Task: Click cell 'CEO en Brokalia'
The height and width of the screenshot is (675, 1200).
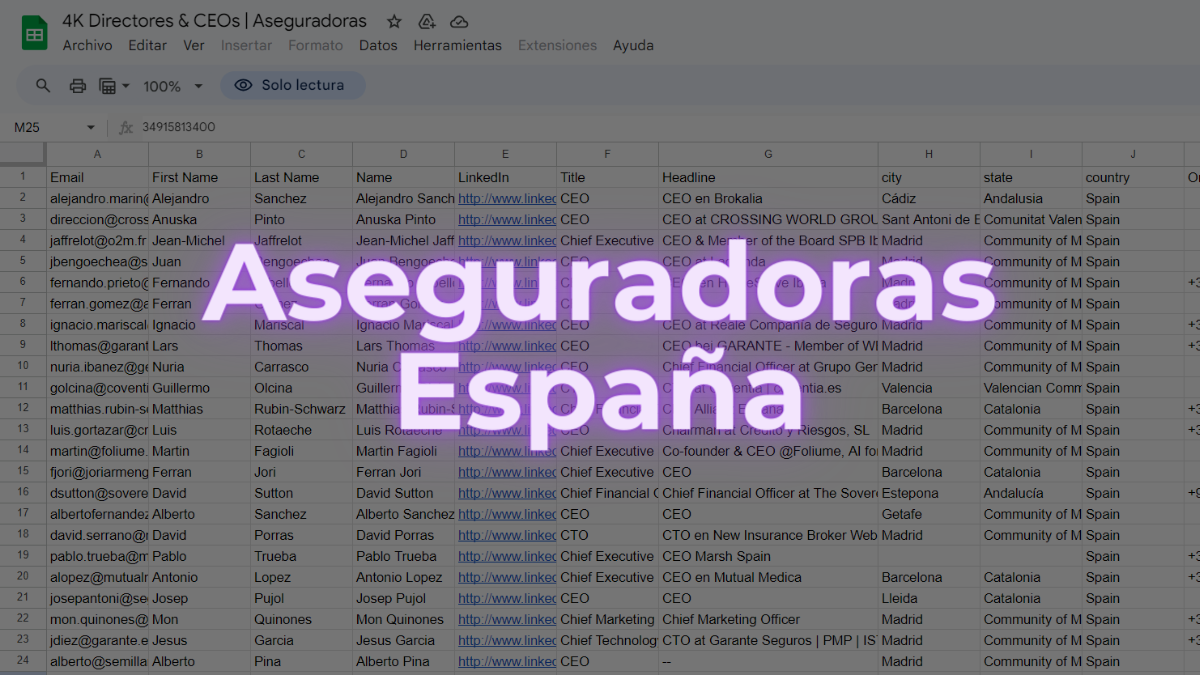Action: coord(768,198)
